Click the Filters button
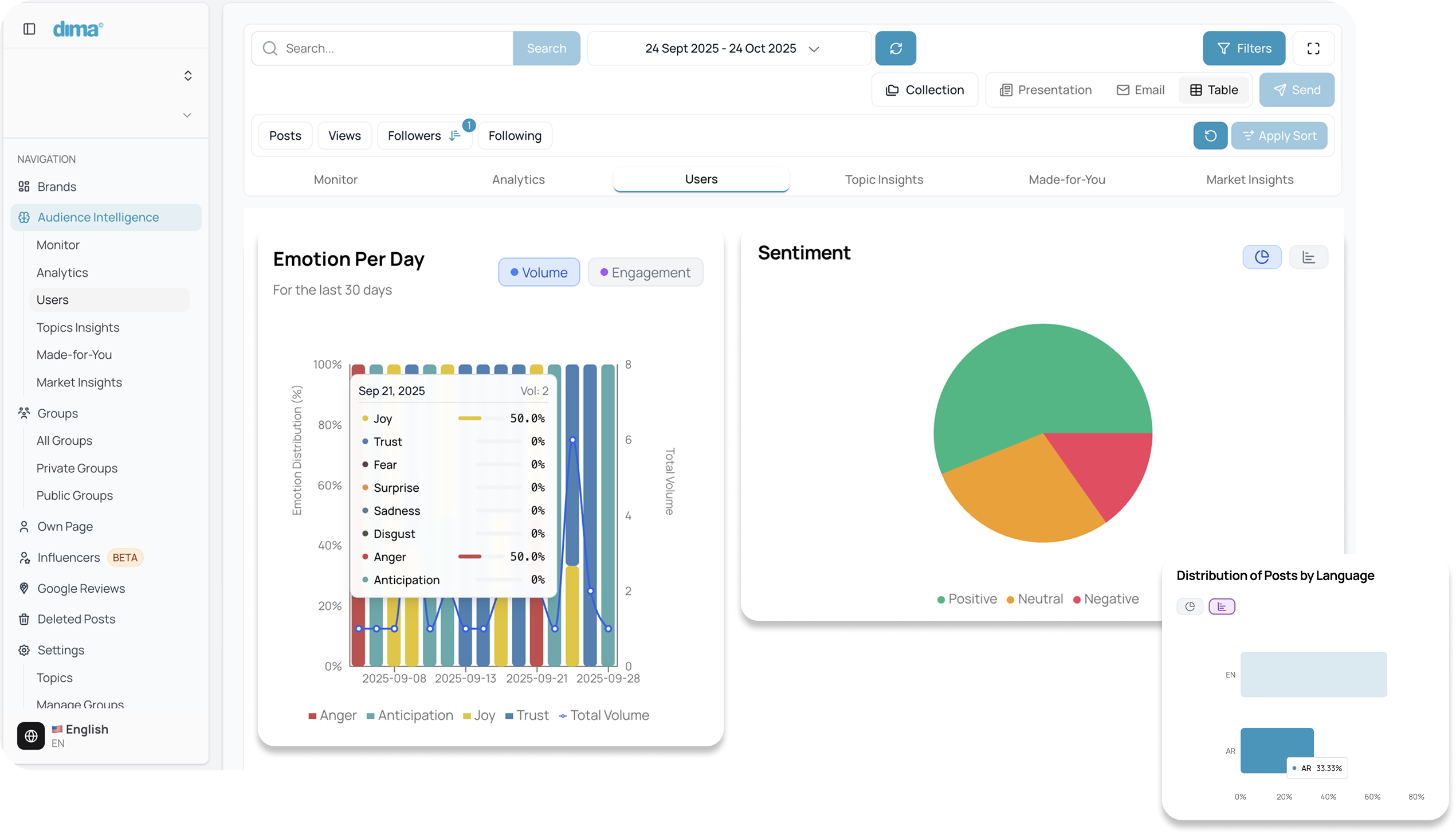1456x834 pixels. click(x=1243, y=48)
